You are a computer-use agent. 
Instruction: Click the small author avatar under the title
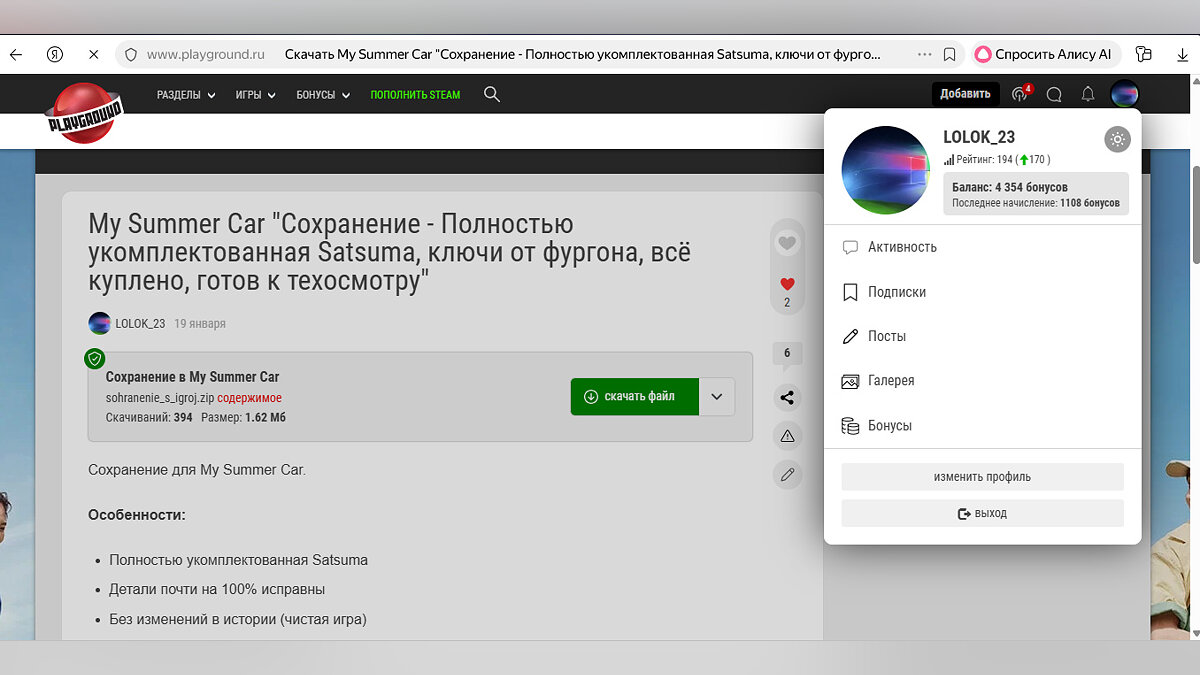100,323
